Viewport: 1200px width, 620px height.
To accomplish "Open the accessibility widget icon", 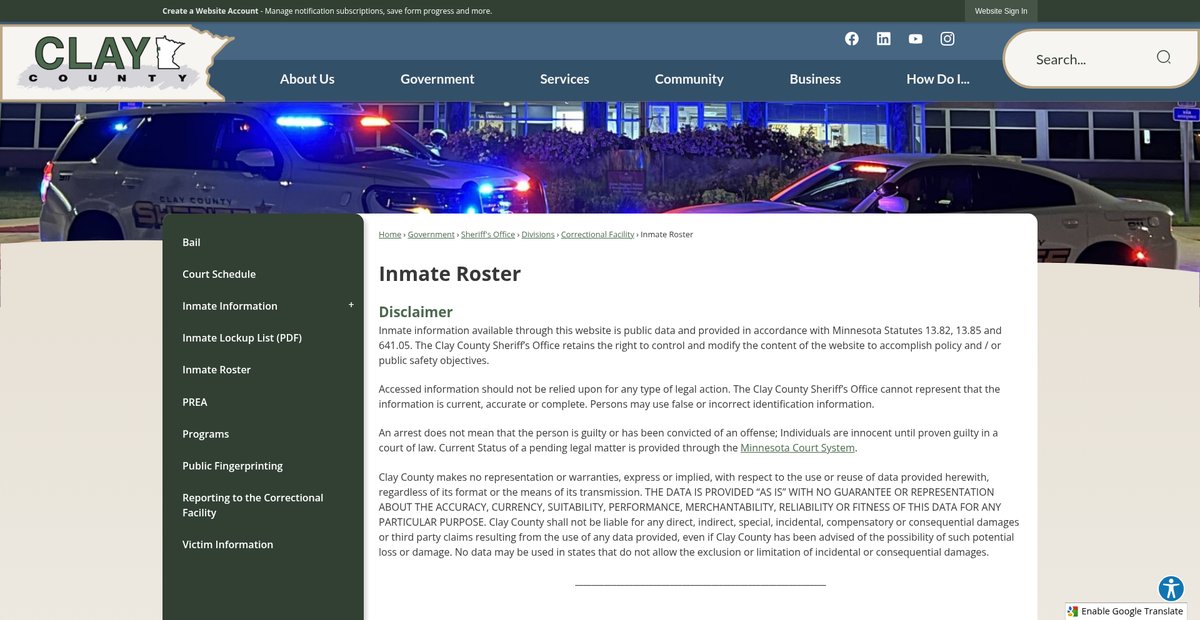I will pyautogui.click(x=1171, y=588).
